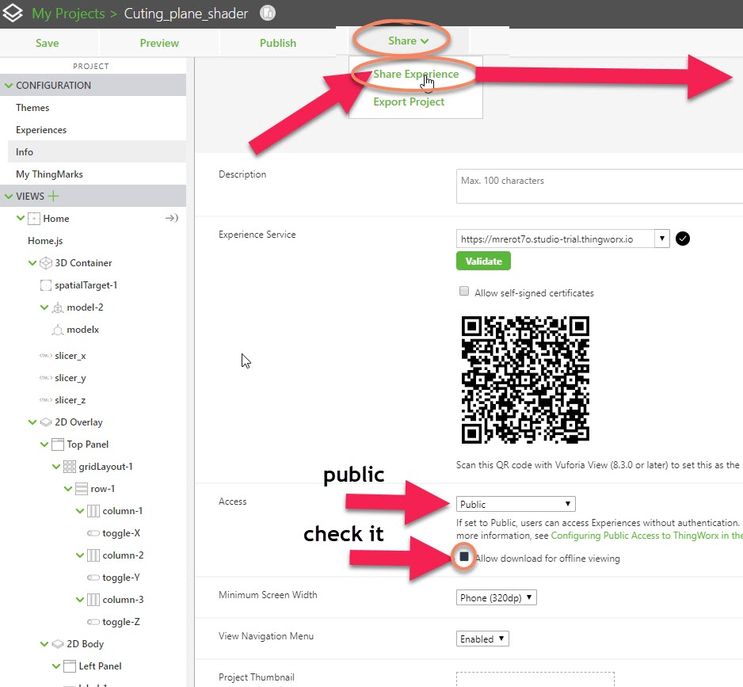Toggle Allow download for offline viewing

[464, 557]
